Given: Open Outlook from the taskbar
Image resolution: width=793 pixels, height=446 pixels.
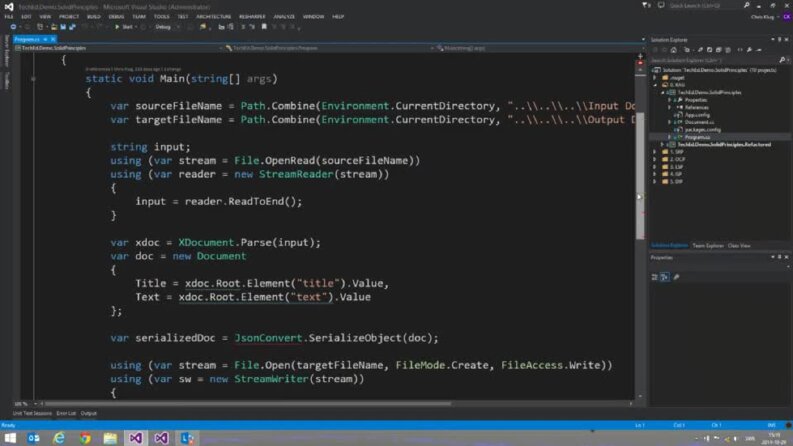Looking at the screenshot, I should (33, 438).
